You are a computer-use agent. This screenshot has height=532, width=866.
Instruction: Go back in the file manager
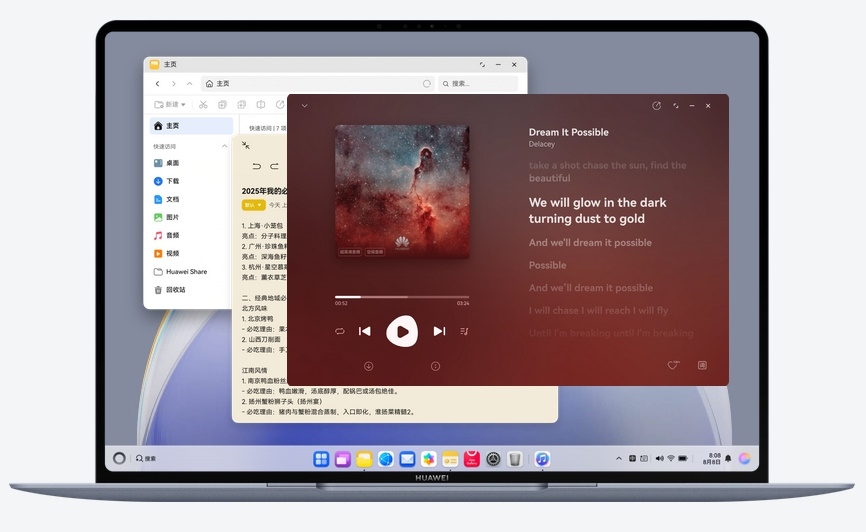pyautogui.click(x=157, y=83)
